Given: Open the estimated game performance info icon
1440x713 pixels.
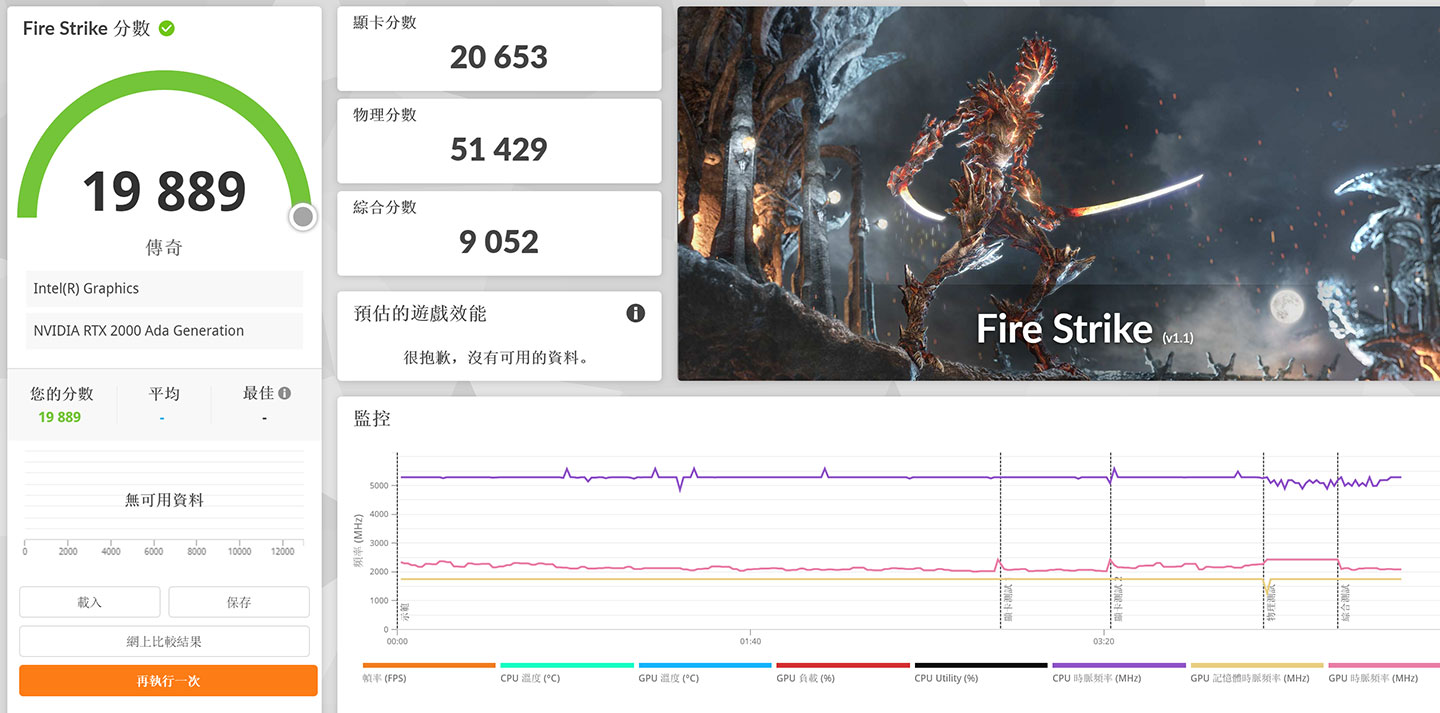Looking at the screenshot, I should 635,312.
